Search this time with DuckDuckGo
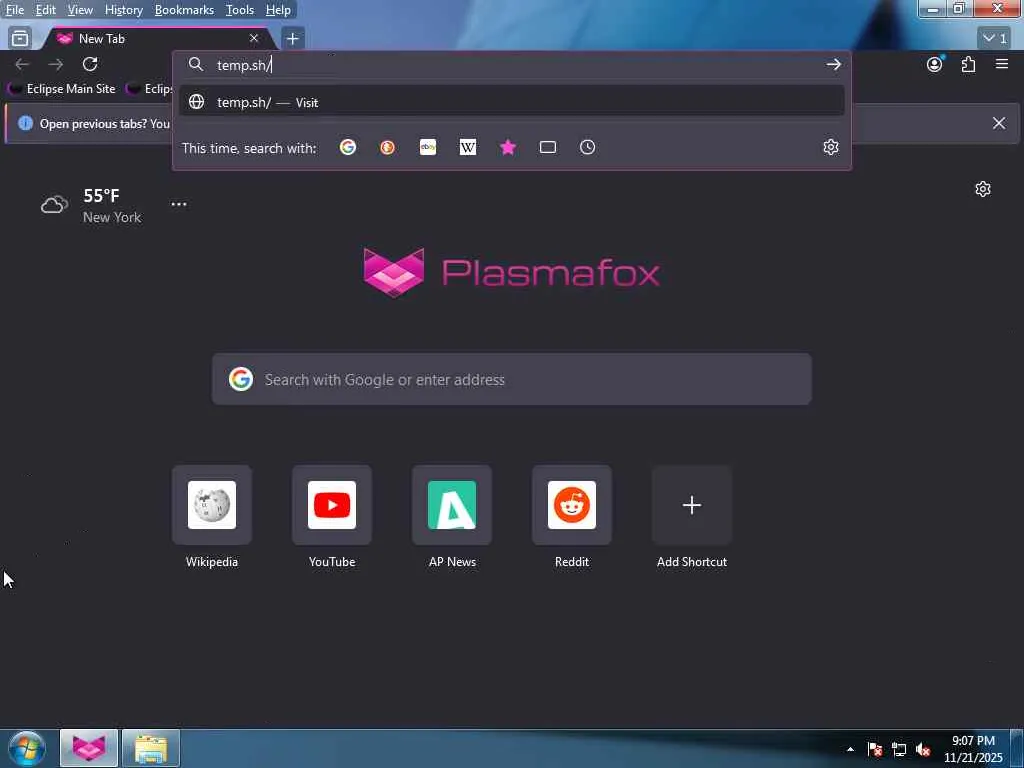Viewport: 1024px width, 768px height. pyautogui.click(x=387, y=148)
